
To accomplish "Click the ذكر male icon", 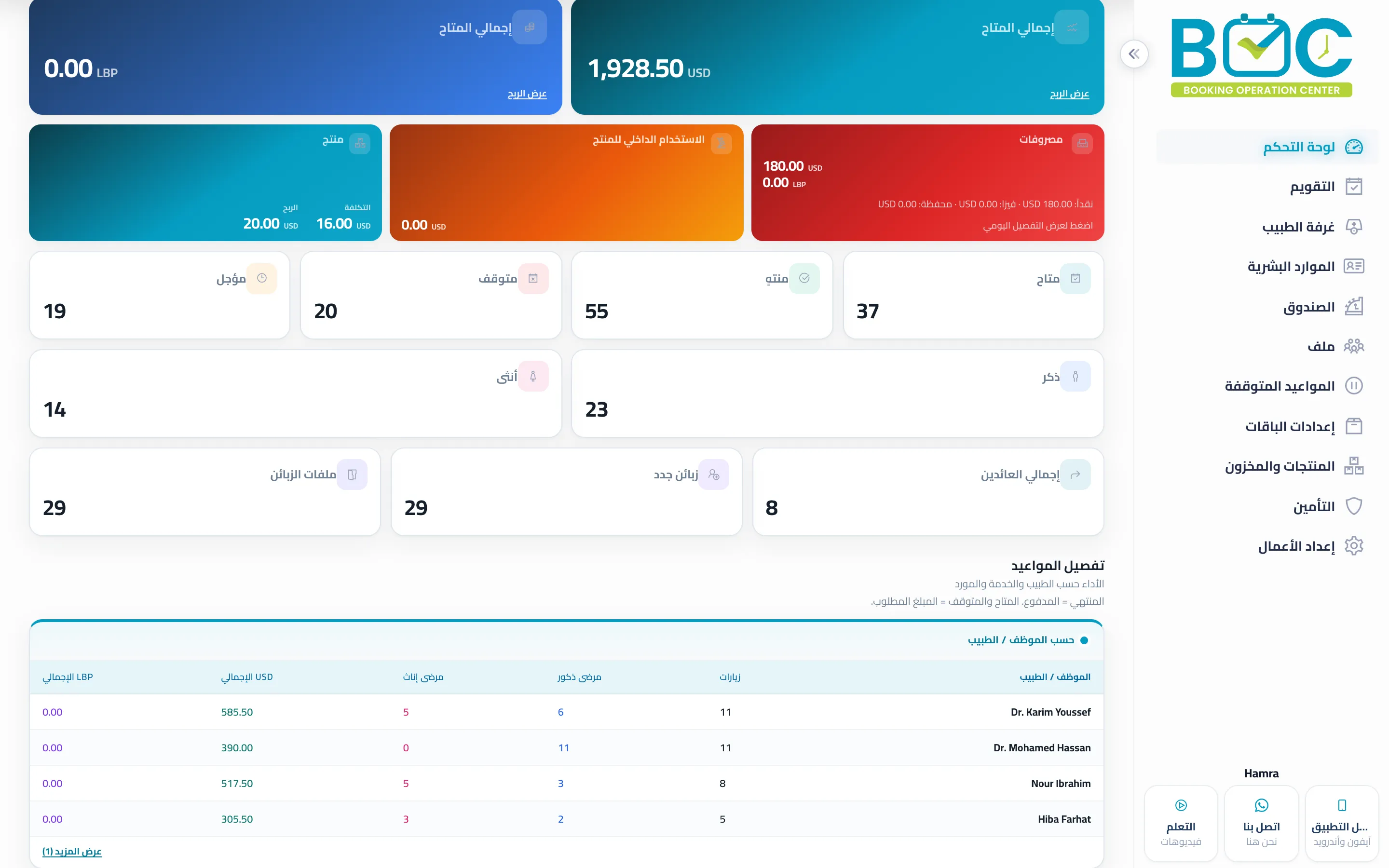I will click(x=1075, y=377).
